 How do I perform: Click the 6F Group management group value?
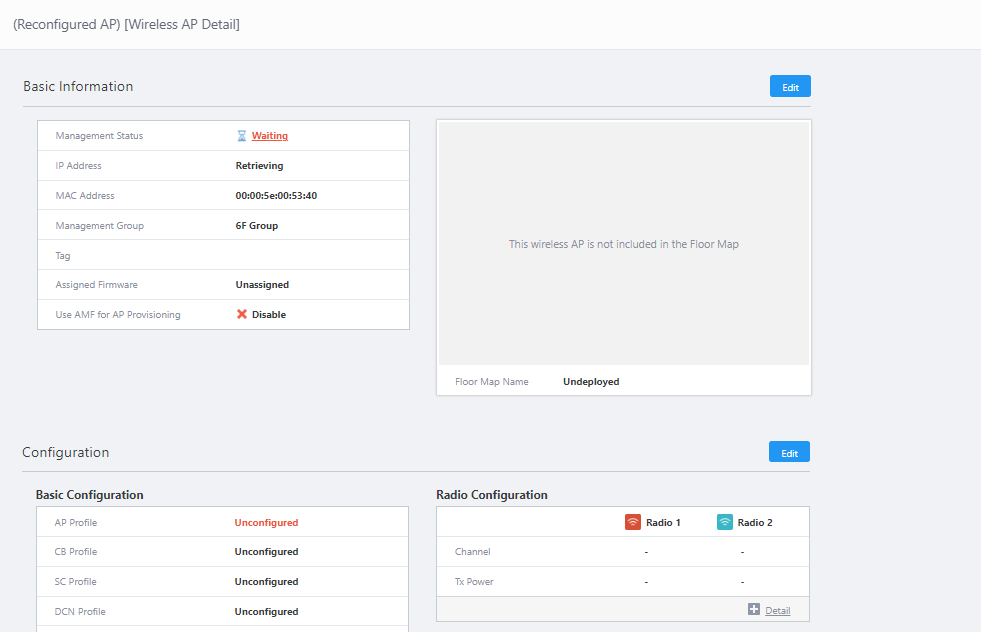257,226
